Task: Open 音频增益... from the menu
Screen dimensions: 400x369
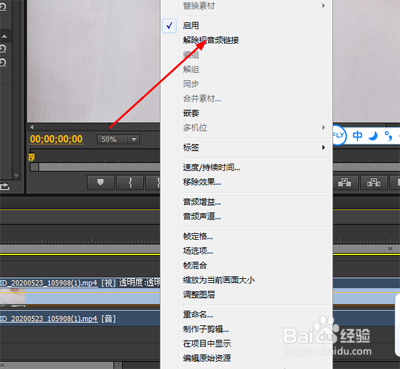Action: 247,202
